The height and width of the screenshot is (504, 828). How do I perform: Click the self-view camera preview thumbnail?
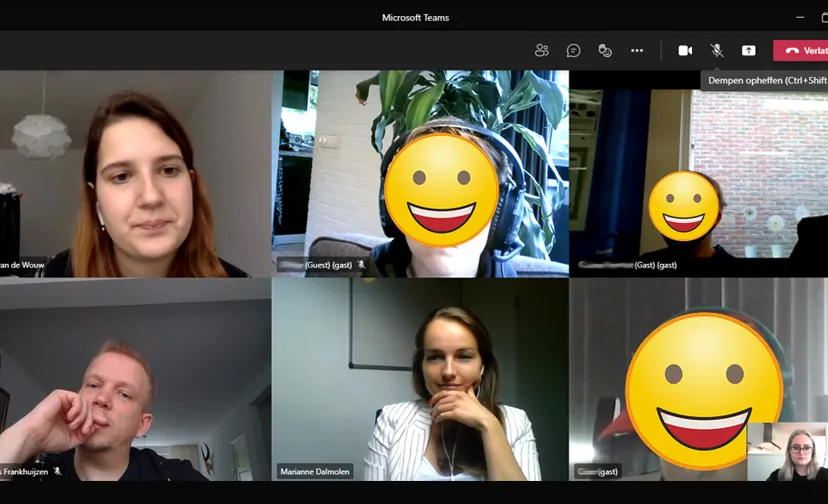787,451
